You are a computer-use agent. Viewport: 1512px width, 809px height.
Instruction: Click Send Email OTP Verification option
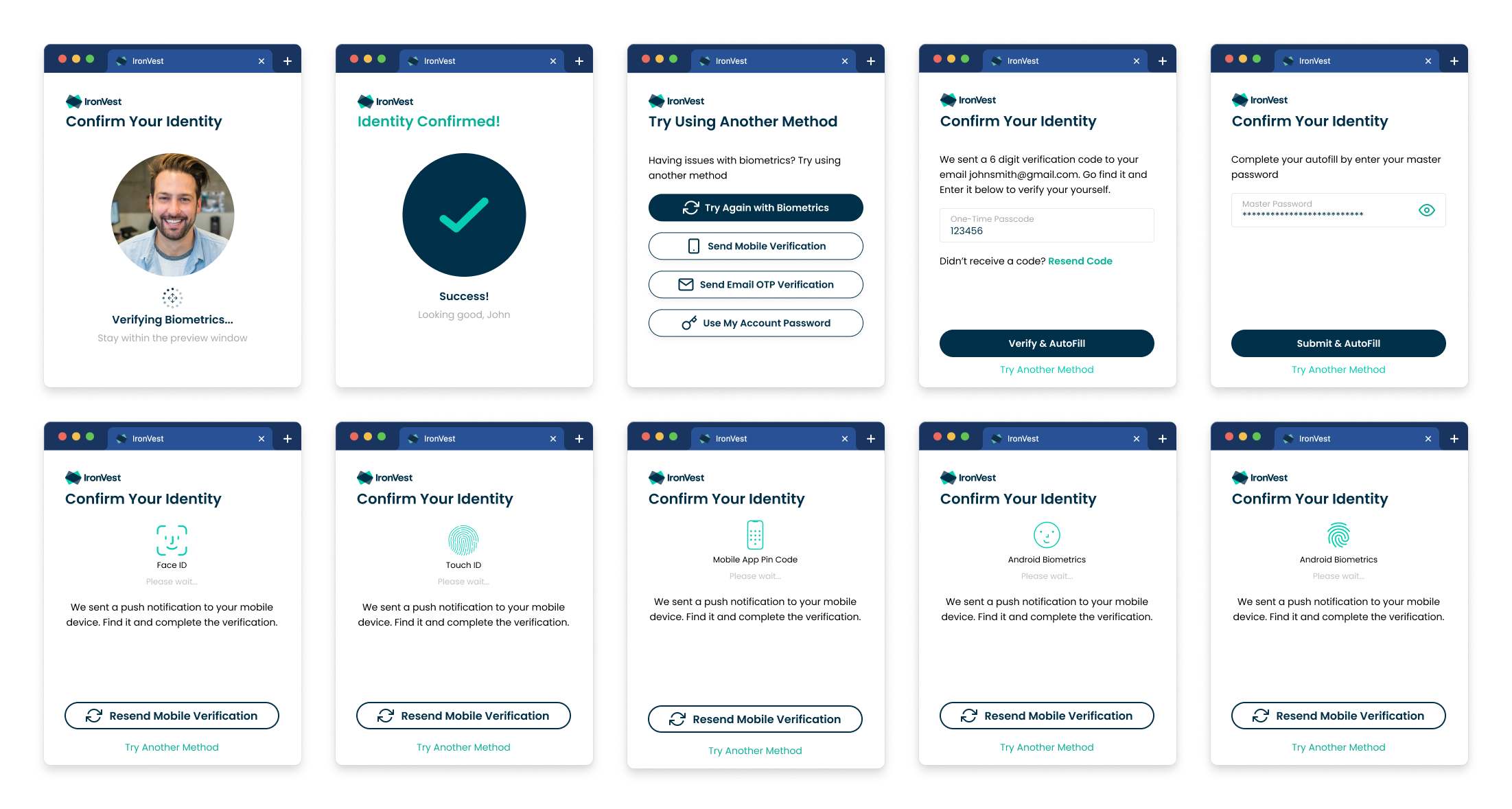[756, 284]
